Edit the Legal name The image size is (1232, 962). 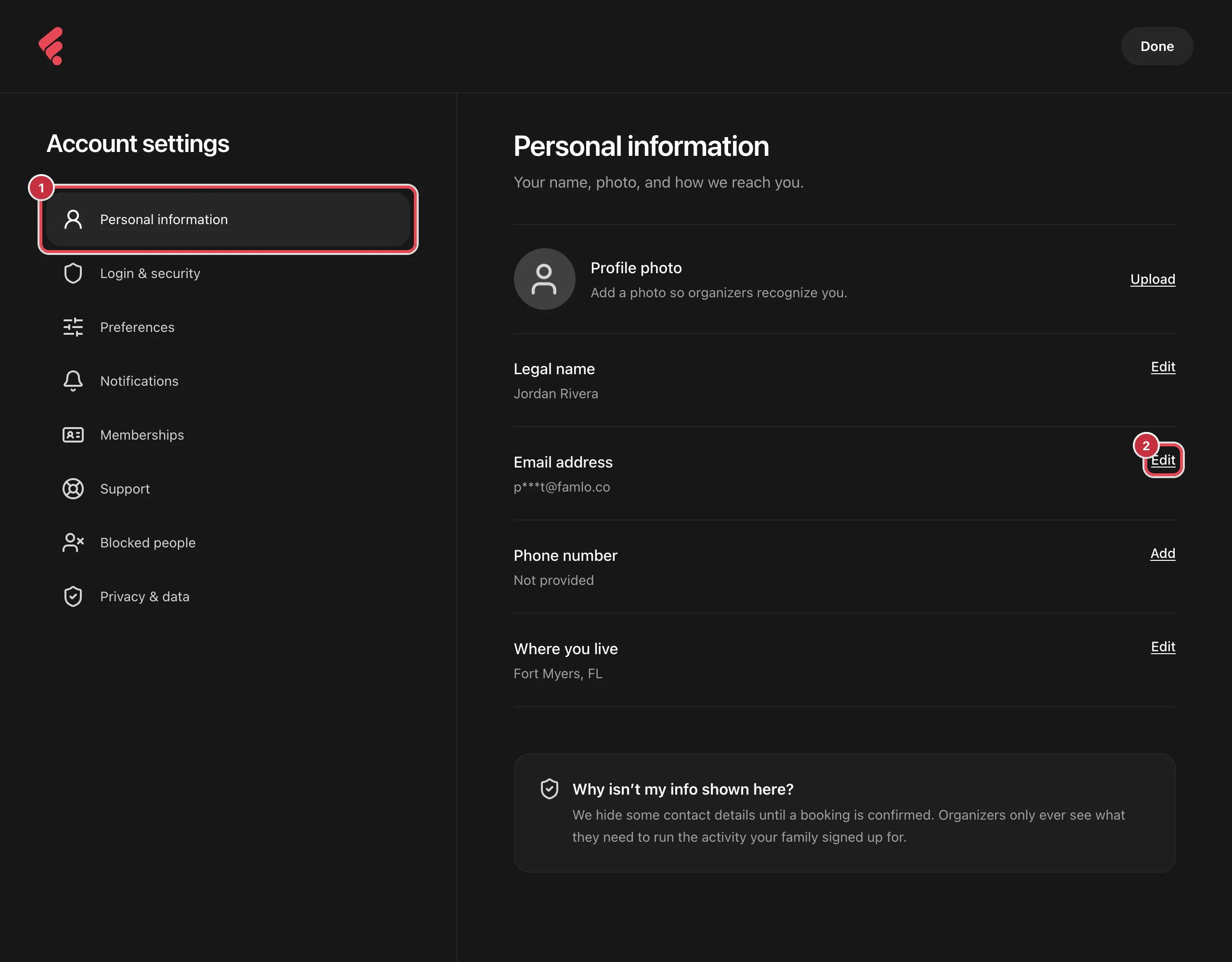coord(1163,367)
